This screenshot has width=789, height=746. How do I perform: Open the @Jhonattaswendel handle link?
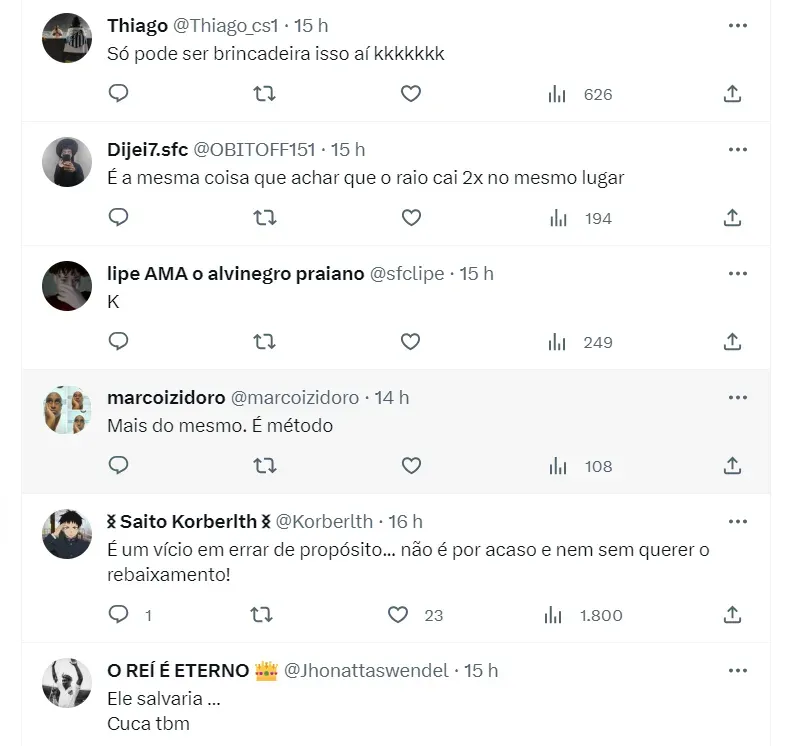[367, 670]
